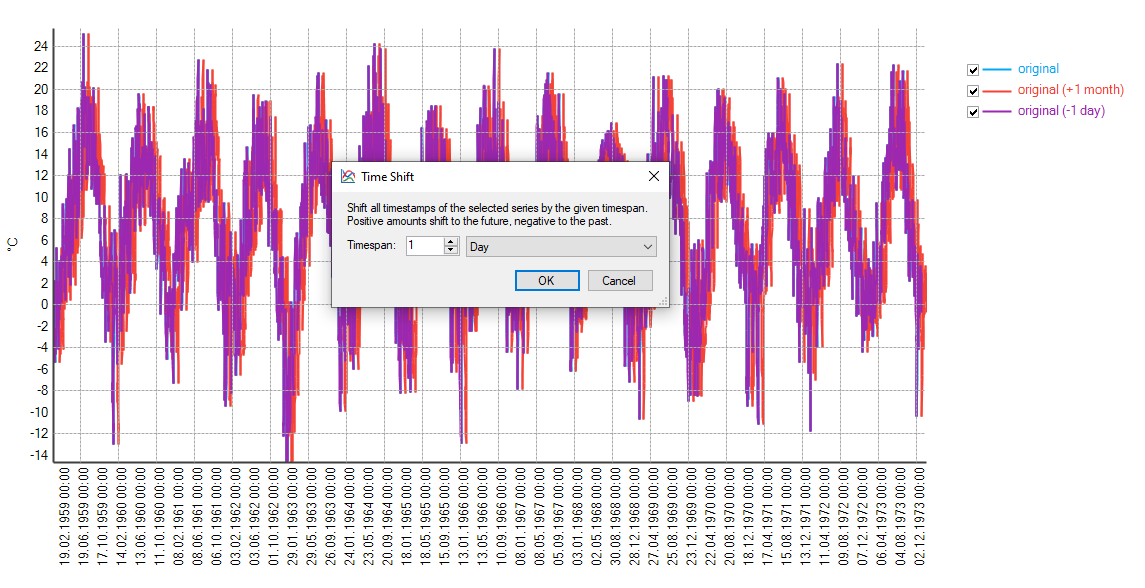1145x588 pixels.
Task: Confirm the time shift with OK
Action: [546, 280]
